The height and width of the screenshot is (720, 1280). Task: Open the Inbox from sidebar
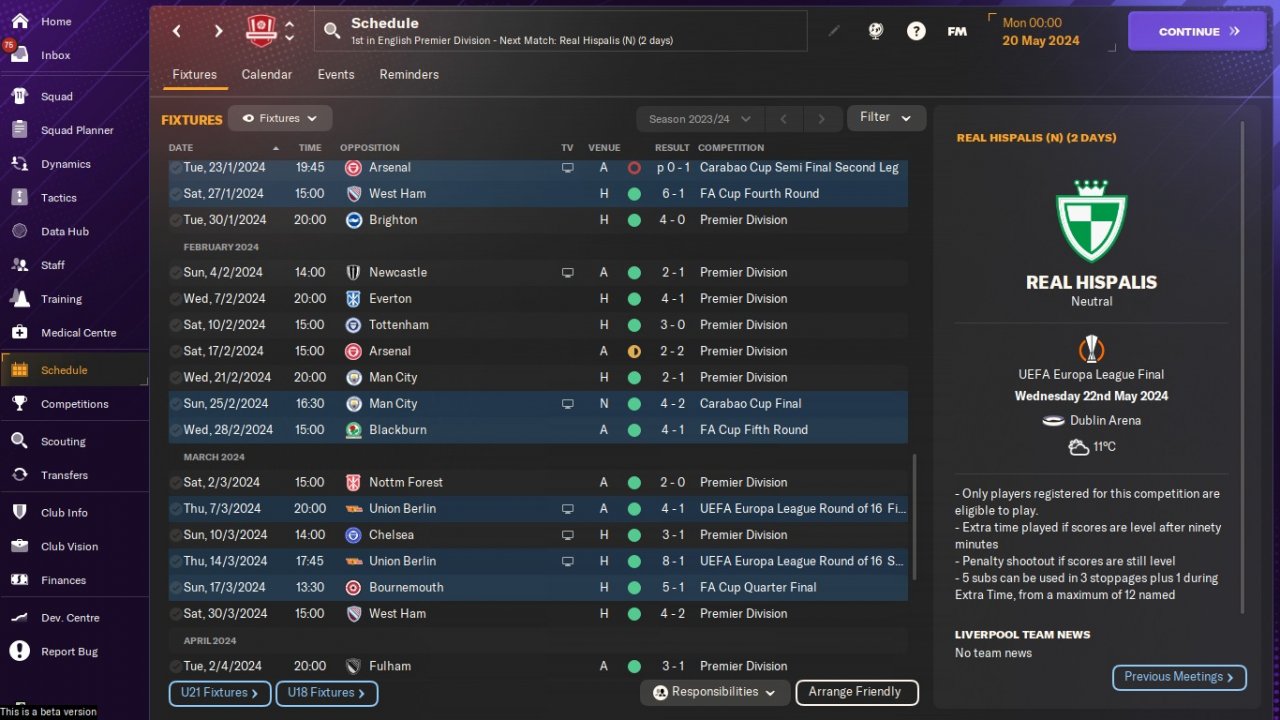pyautogui.click(x=55, y=55)
